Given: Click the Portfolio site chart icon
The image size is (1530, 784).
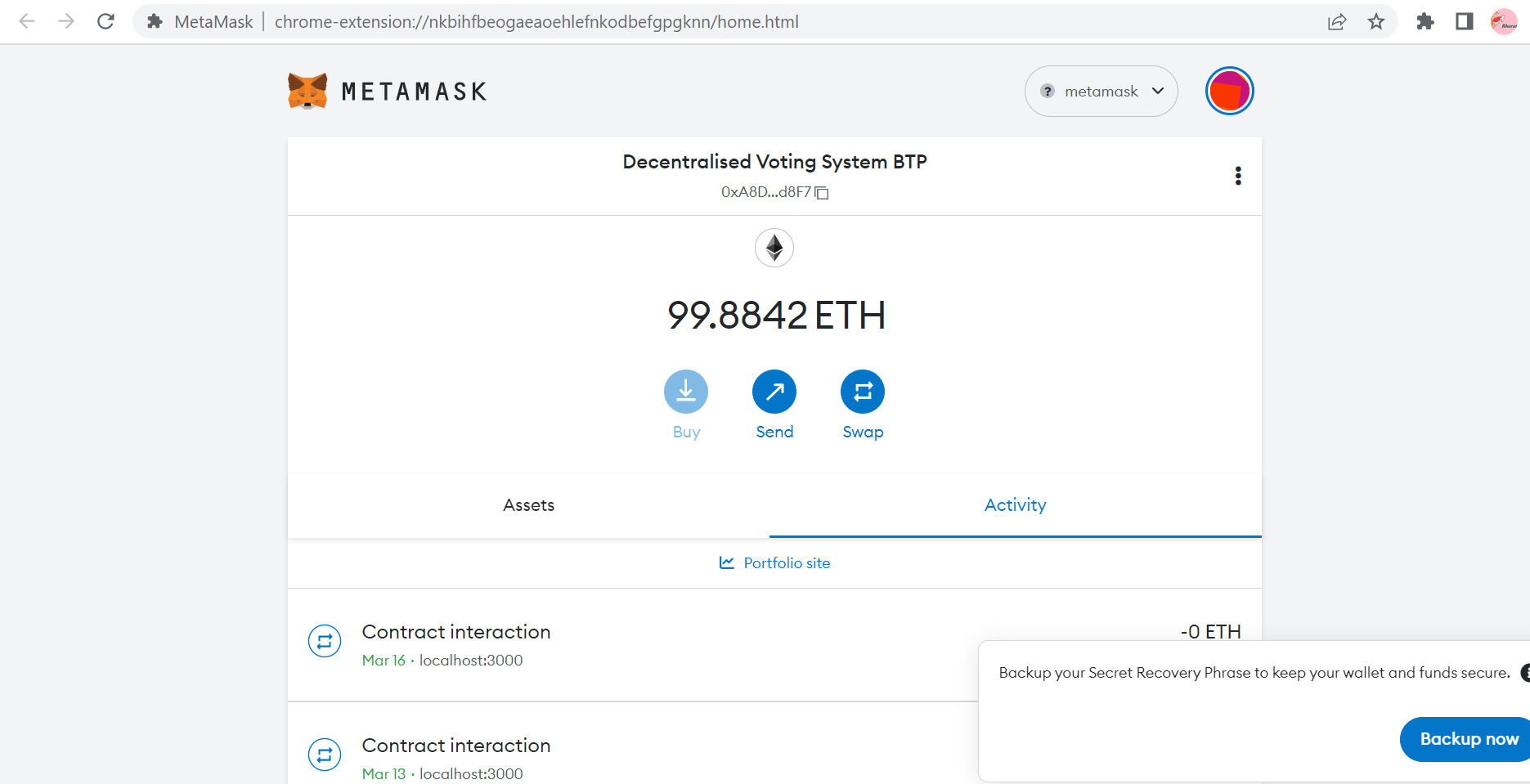Looking at the screenshot, I should [727, 562].
